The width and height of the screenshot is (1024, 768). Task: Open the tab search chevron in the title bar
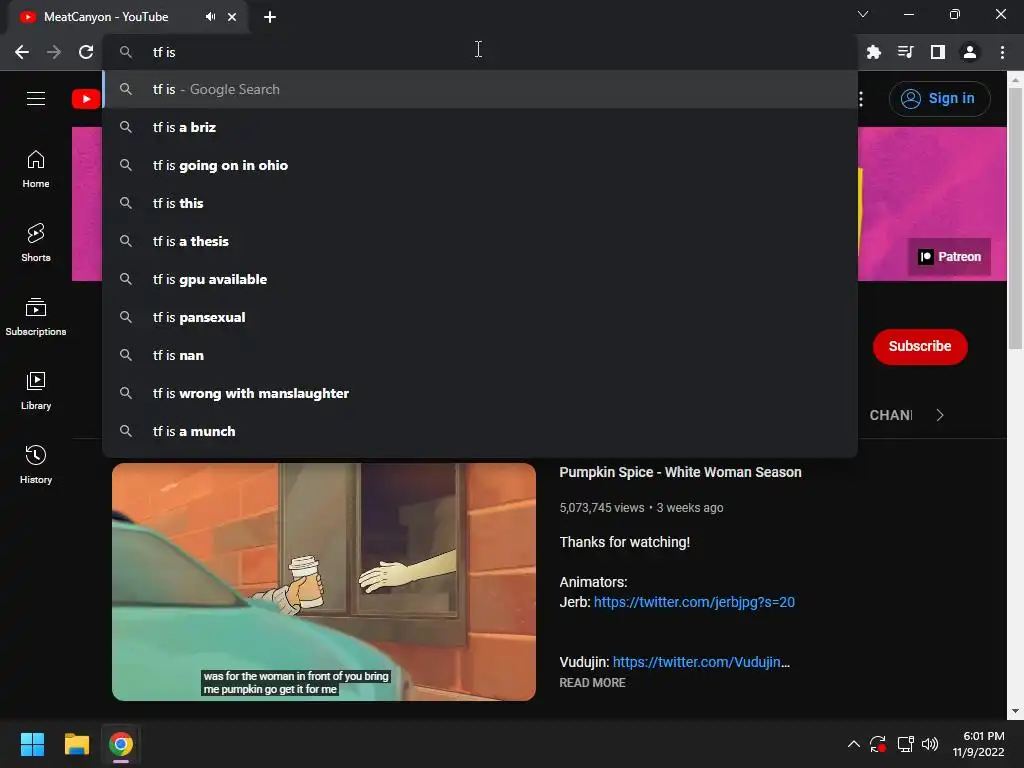pos(863,14)
